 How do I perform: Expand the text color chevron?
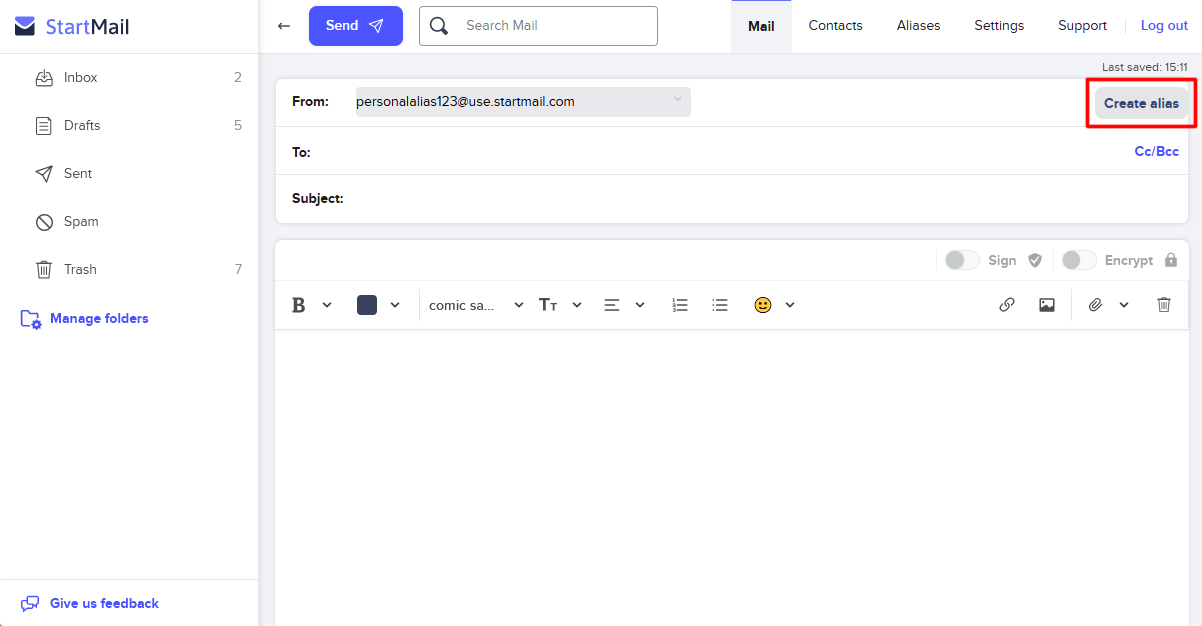click(x=395, y=305)
